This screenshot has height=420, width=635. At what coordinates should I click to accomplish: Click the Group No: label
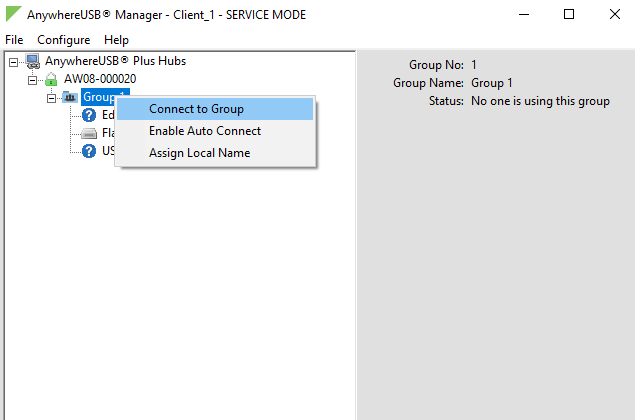click(436, 65)
